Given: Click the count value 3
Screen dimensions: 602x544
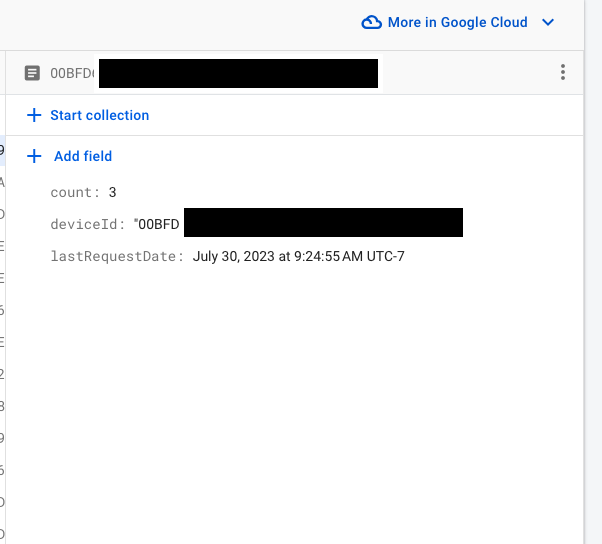Looking at the screenshot, I should point(113,192).
